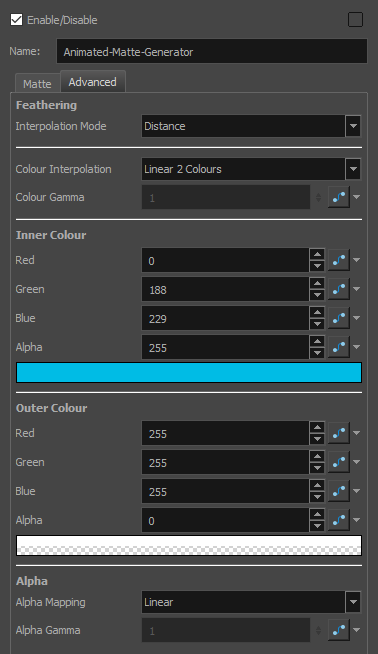Switch to the Matte tab
Viewport: 378px width, 654px height.
tap(37, 84)
